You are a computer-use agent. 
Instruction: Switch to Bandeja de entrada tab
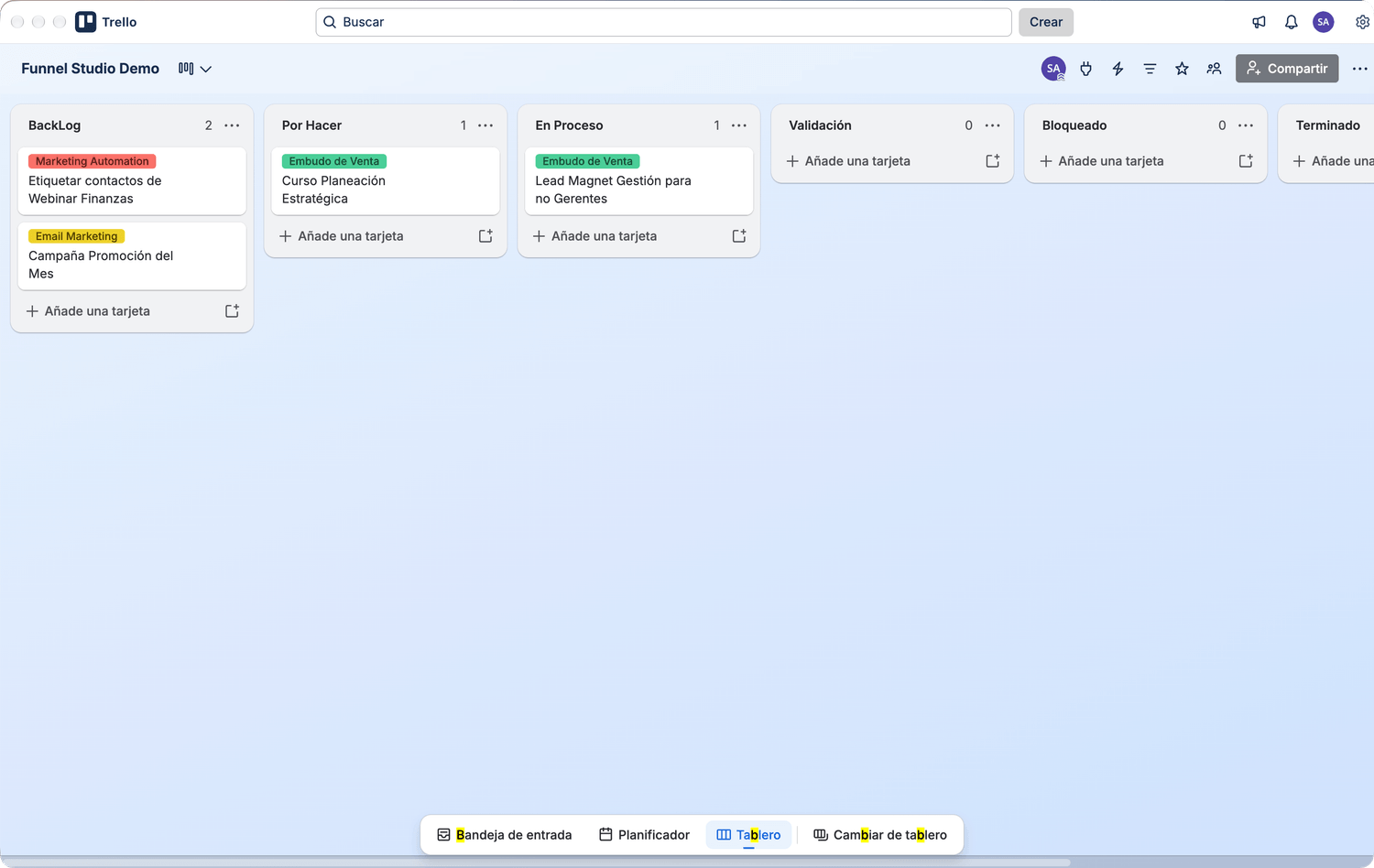click(x=505, y=835)
